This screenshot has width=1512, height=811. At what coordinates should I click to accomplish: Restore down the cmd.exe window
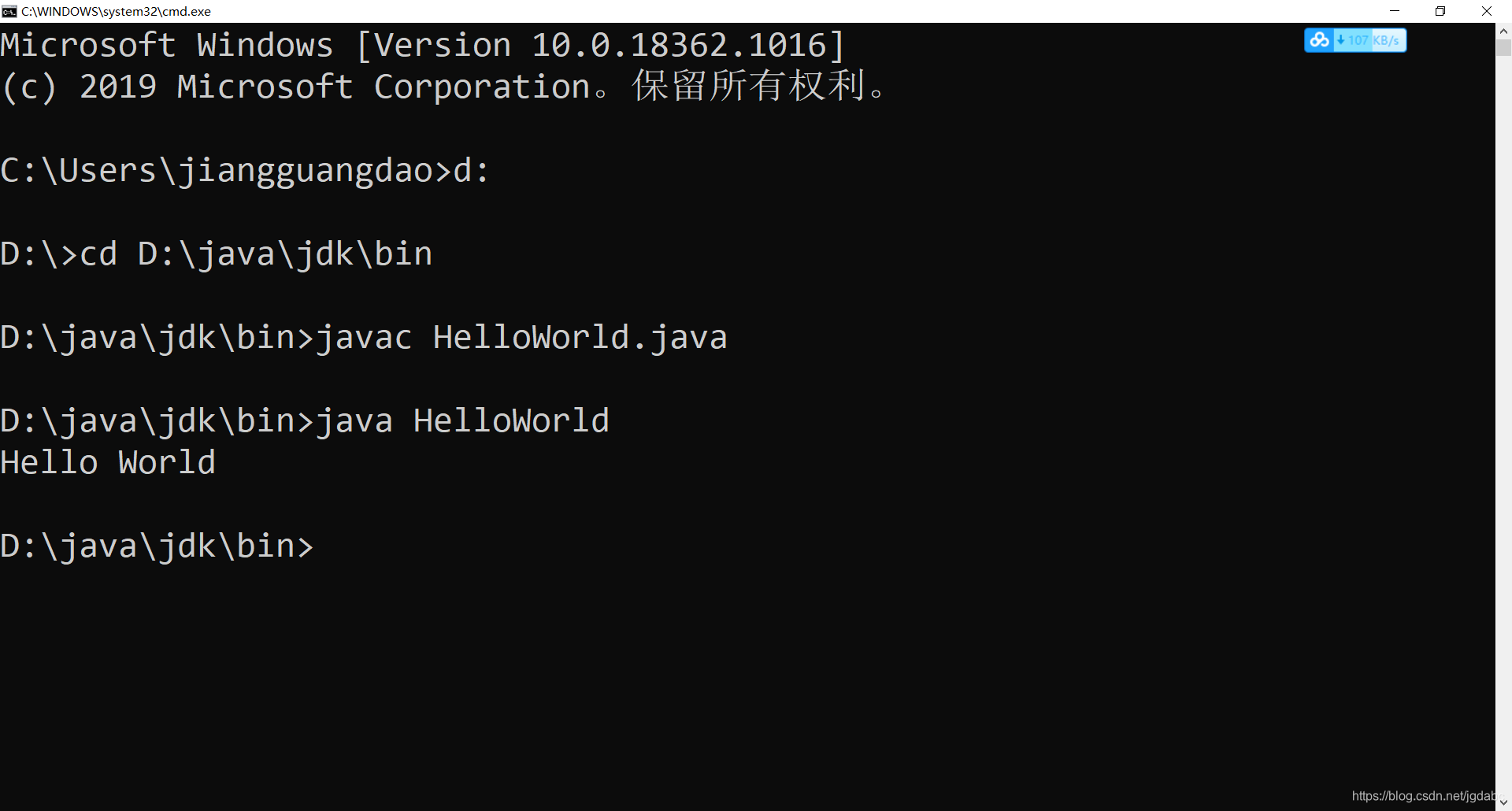coord(1440,11)
